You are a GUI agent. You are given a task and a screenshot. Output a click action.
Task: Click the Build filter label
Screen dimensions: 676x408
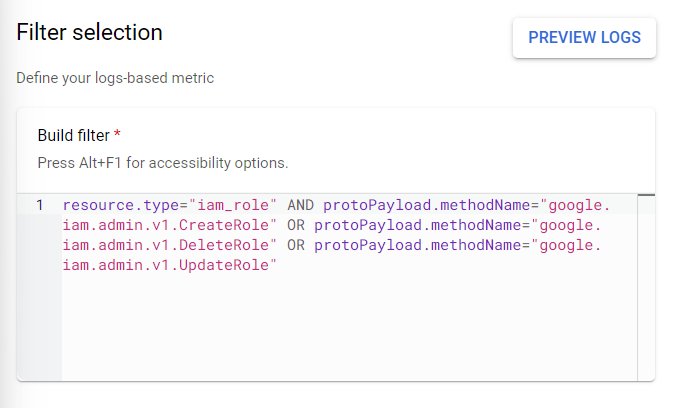tap(73, 135)
